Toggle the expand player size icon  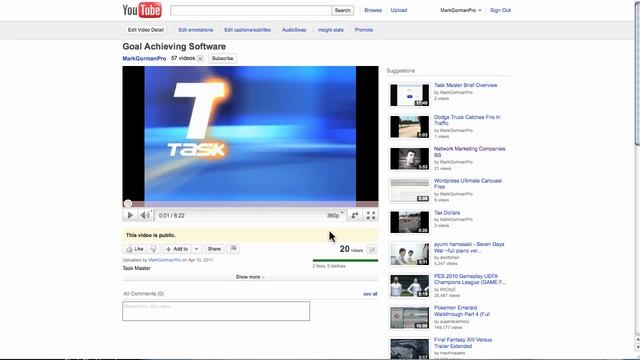[355, 215]
